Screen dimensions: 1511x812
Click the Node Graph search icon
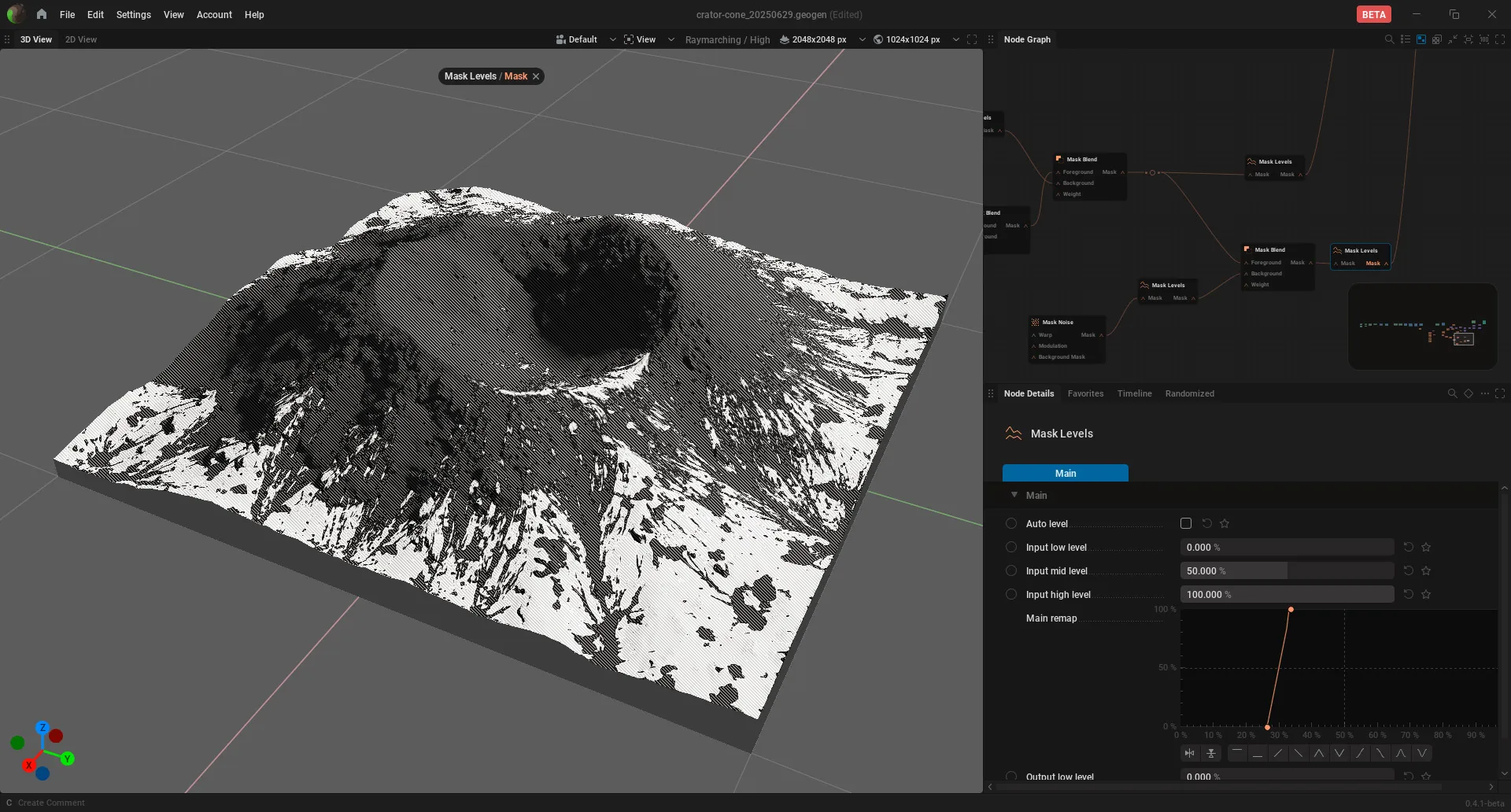click(x=1389, y=39)
